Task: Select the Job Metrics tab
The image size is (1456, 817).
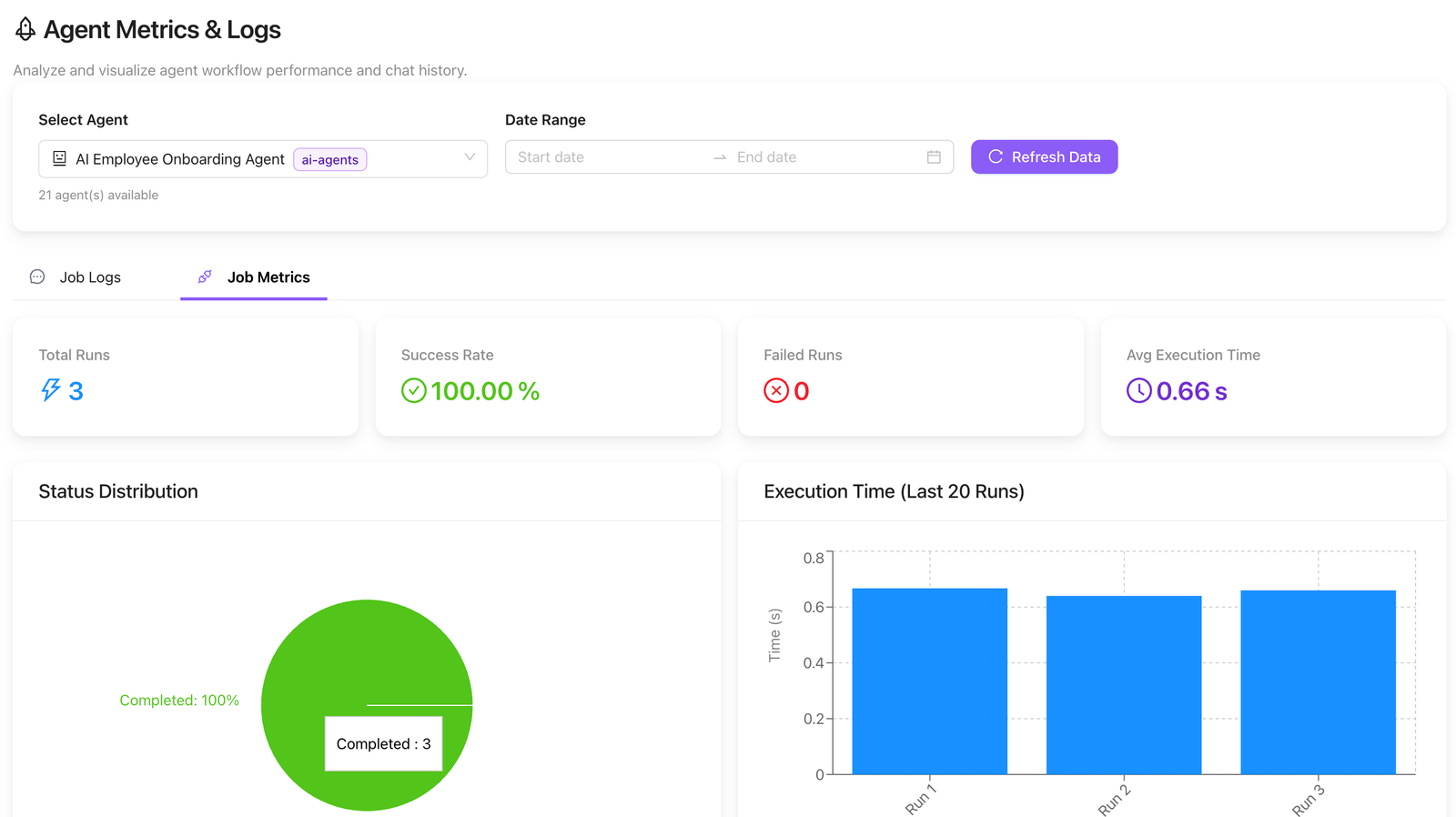Action: (x=268, y=277)
